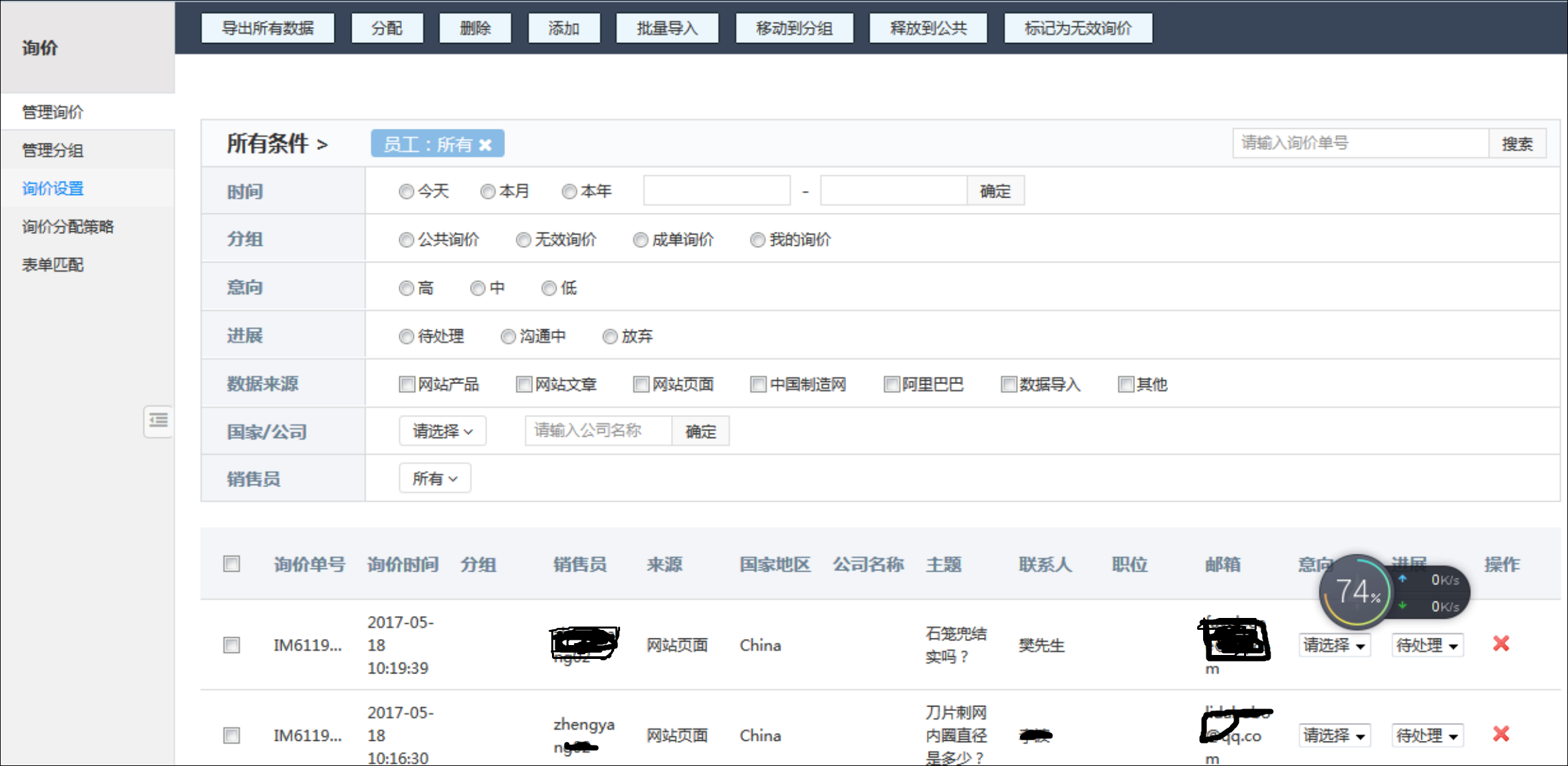Click the 导出所有数据 button
1568x766 pixels.
267,28
